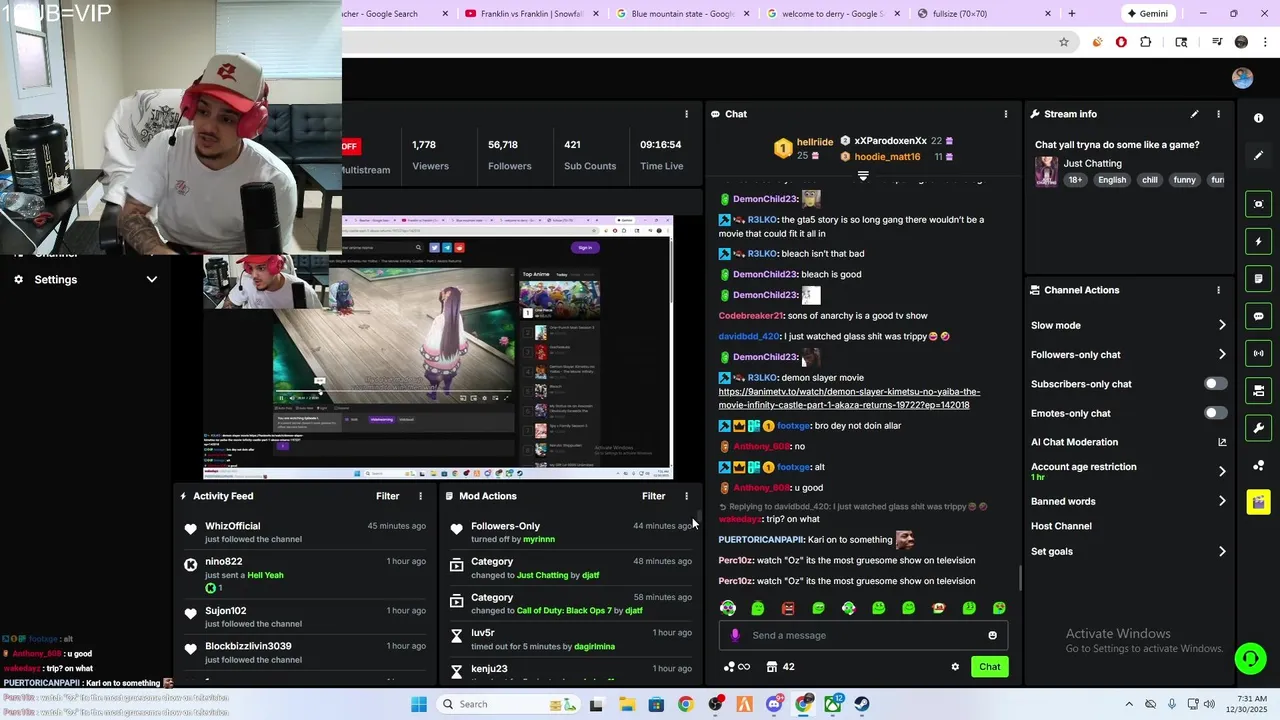Click the Host Channel action

point(1061,526)
